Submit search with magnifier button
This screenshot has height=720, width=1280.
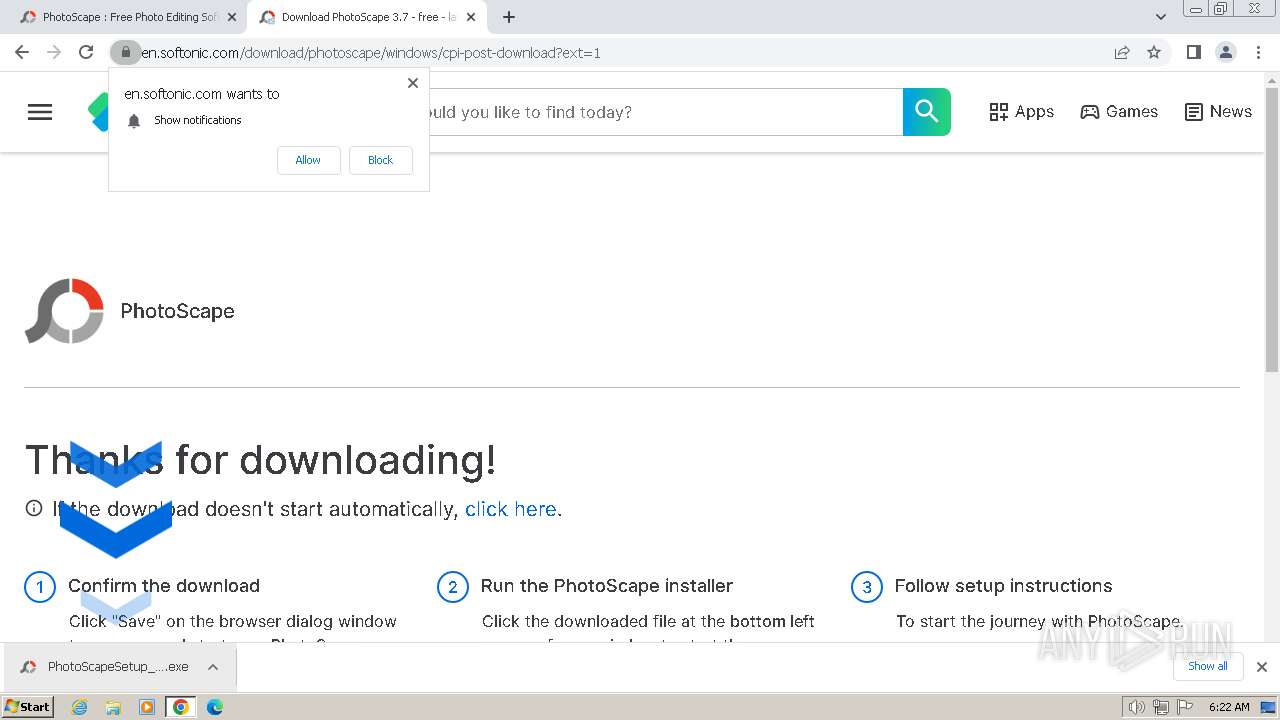(x=927, y=112)
